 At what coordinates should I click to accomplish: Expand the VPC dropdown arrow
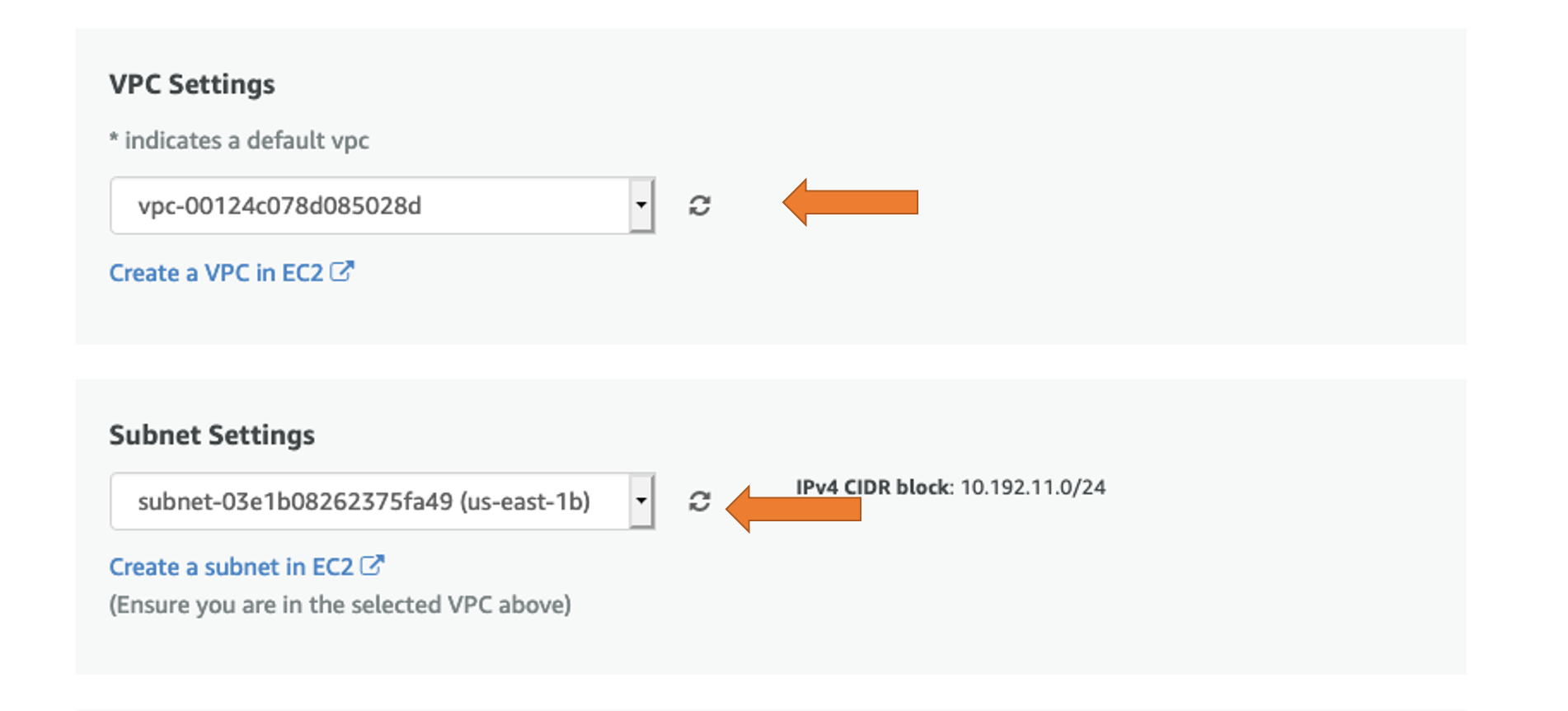click(641, 205)
